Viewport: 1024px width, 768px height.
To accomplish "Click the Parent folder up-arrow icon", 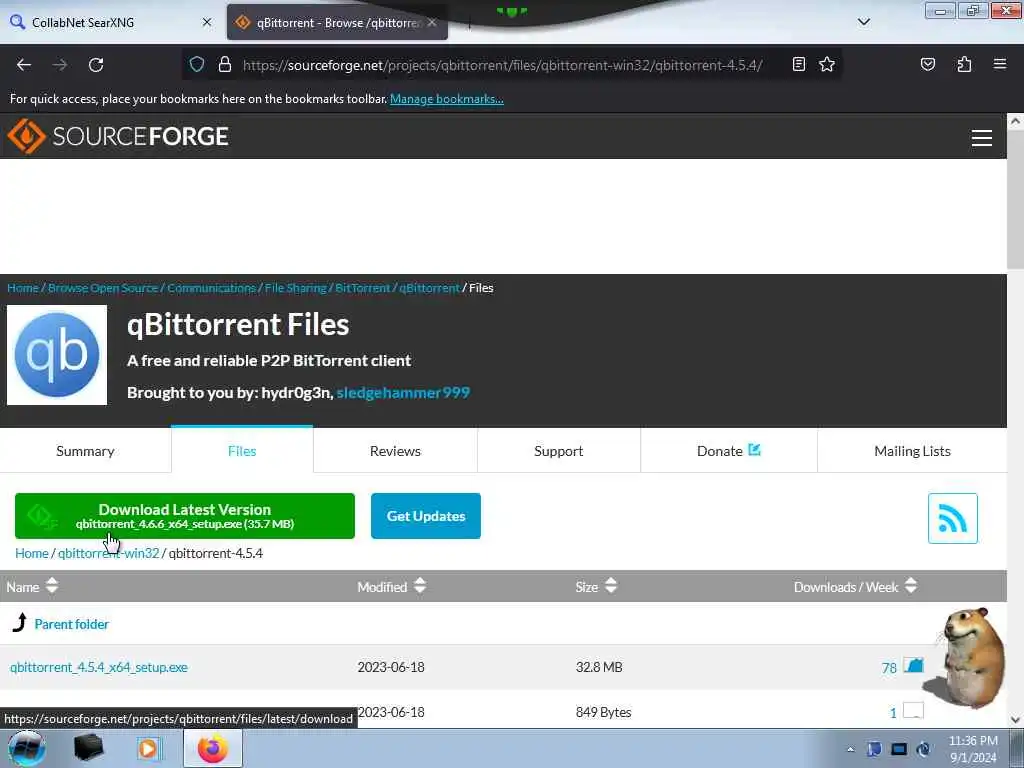I will (x=20, y=622).
